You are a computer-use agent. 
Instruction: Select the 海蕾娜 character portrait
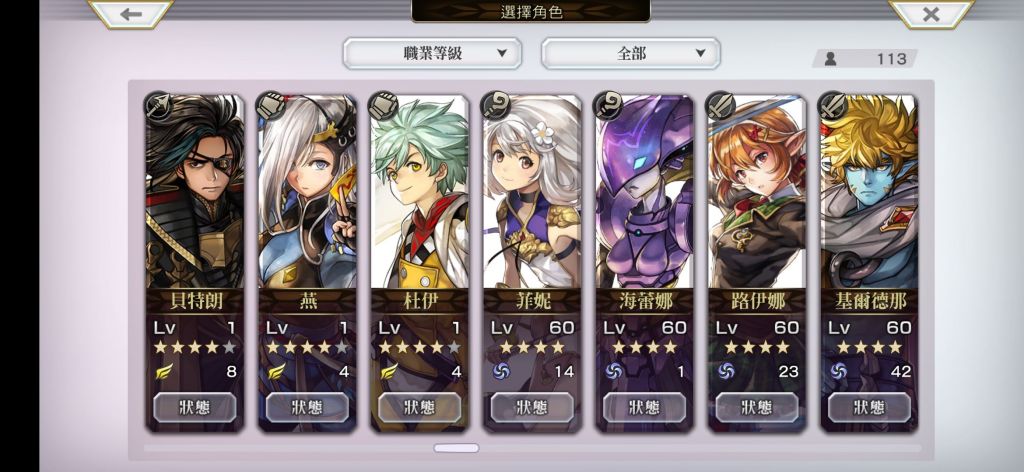[645, 191]
